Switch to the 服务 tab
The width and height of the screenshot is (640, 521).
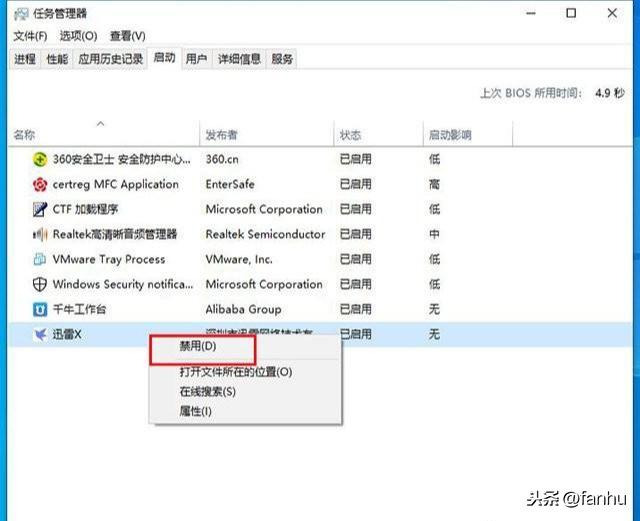pyautogui.click(x=282, y=59)
